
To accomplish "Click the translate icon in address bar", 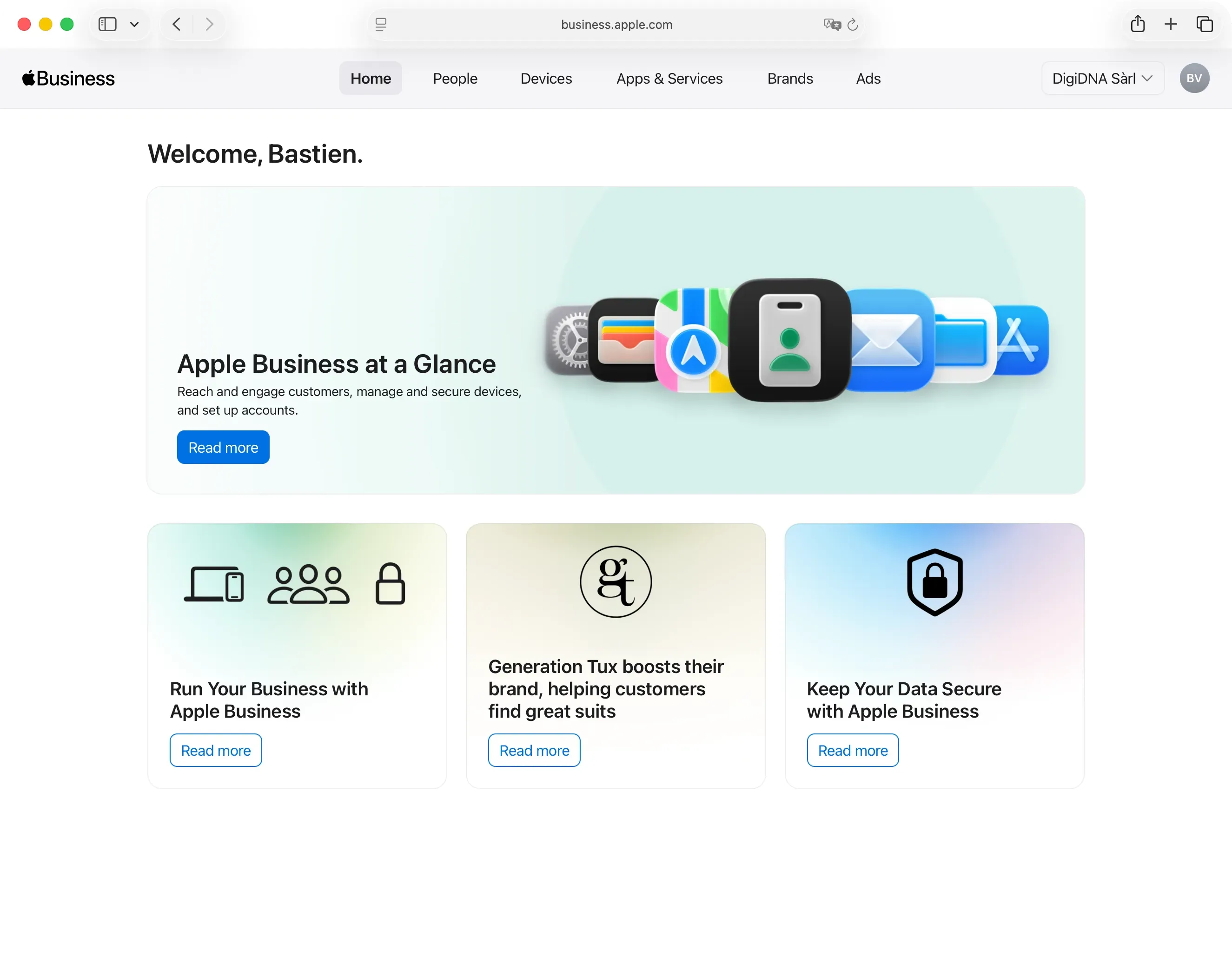I will (x=832, y=24).
